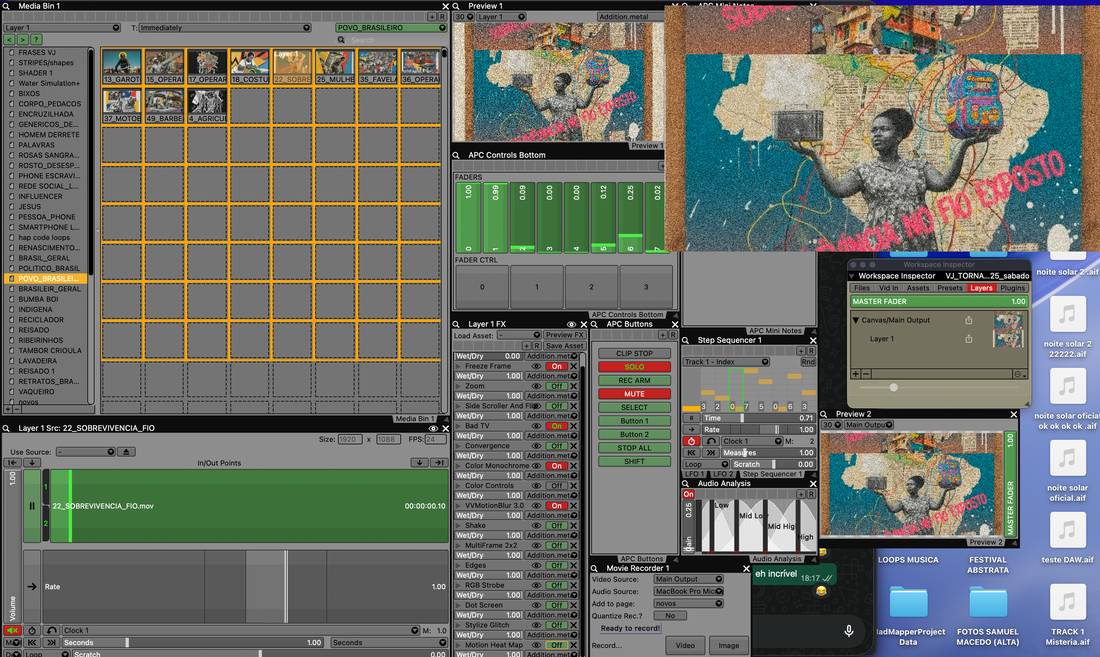
Task: Click the Layer 1 Src fast-forward double-arrow icon
Action: point(51,642)
